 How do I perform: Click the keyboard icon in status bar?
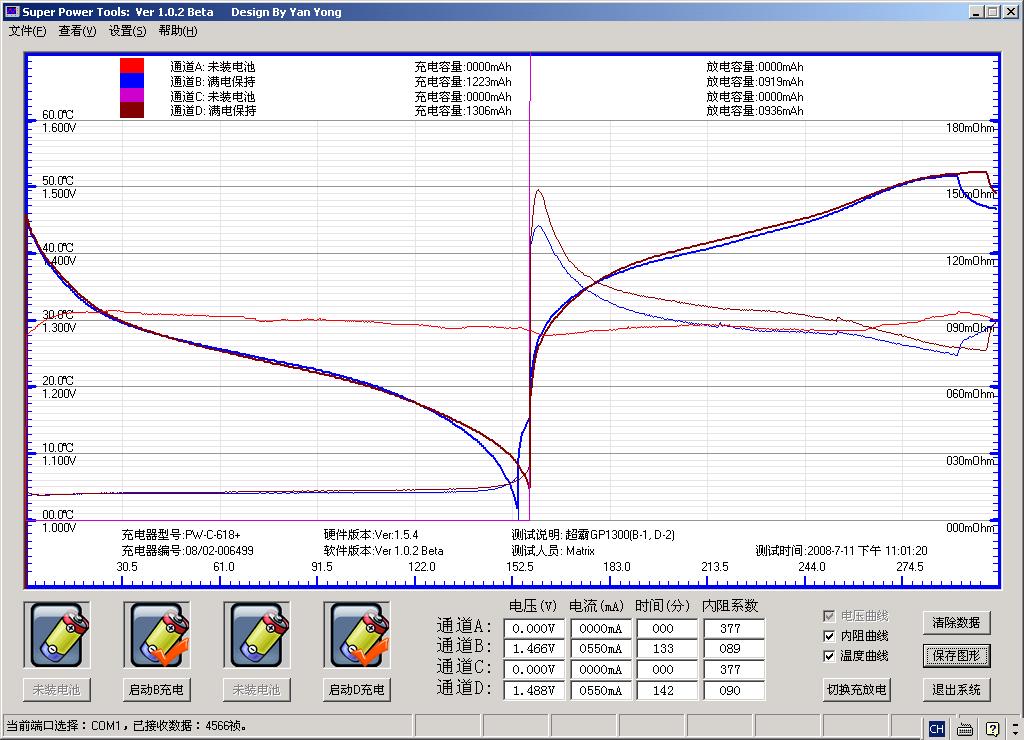965,729
